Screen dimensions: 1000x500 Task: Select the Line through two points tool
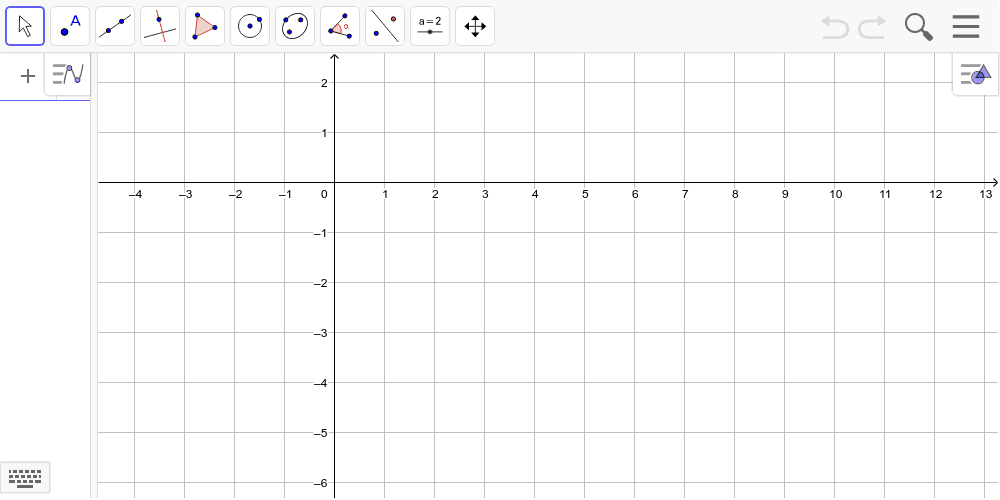(115, 26)
